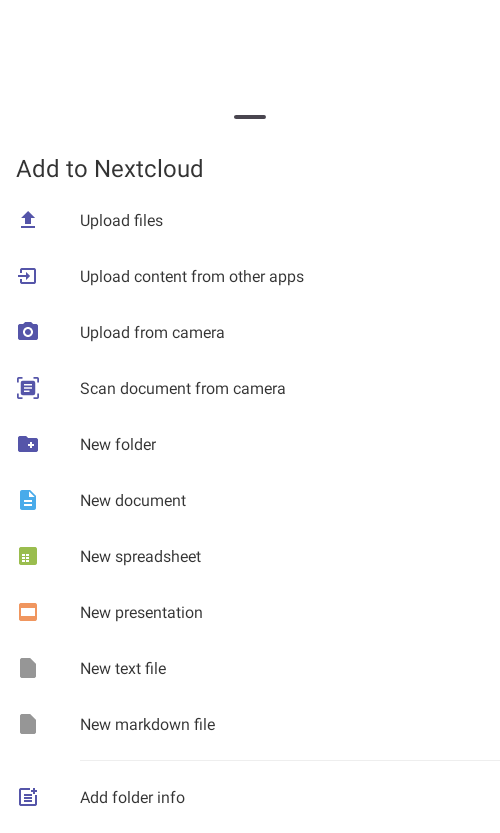500x833 pixels.
Task: Click the new folder plus icon
Action: click(28, 444)
